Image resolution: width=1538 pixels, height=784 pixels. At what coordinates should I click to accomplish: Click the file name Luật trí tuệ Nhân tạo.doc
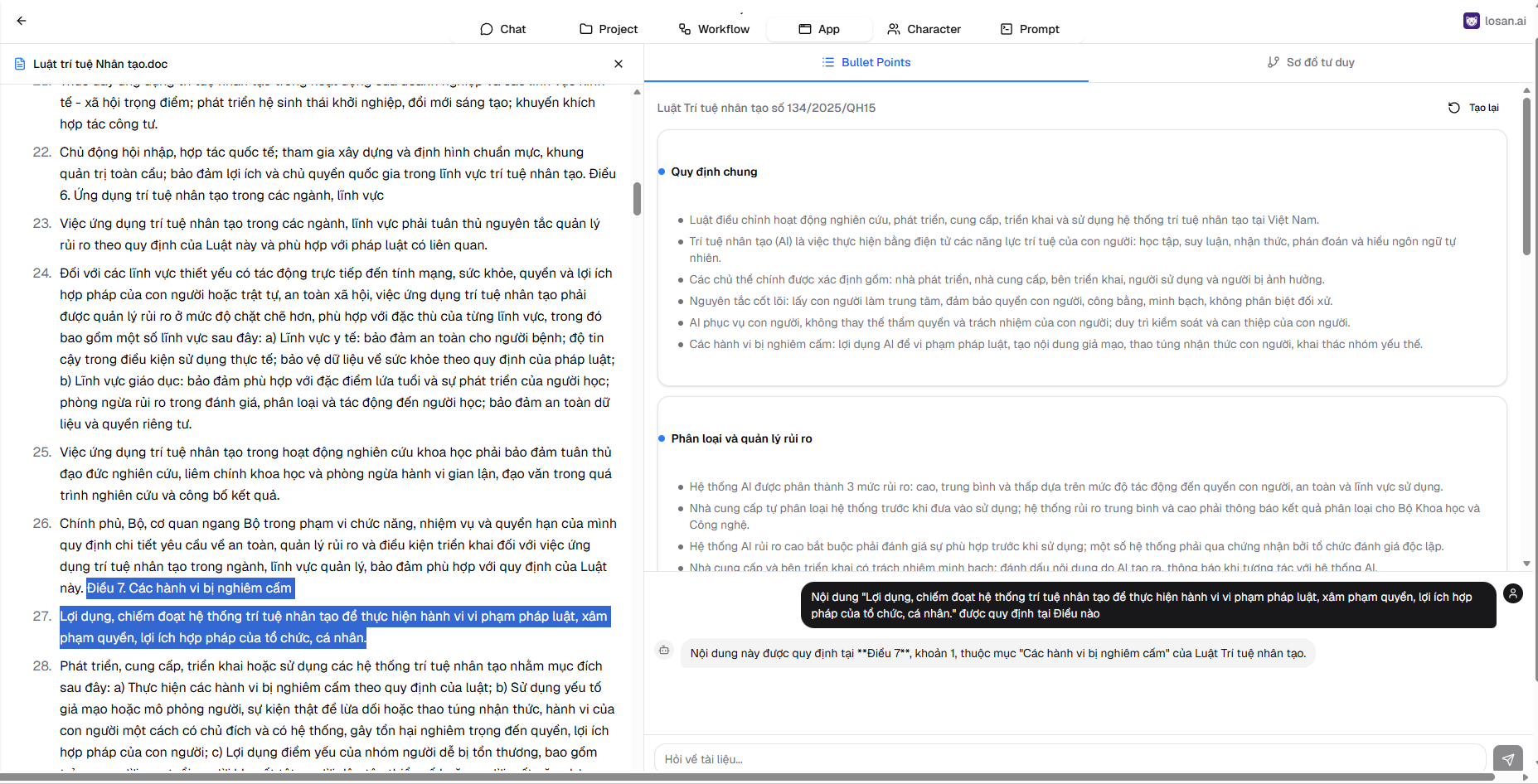100,64
